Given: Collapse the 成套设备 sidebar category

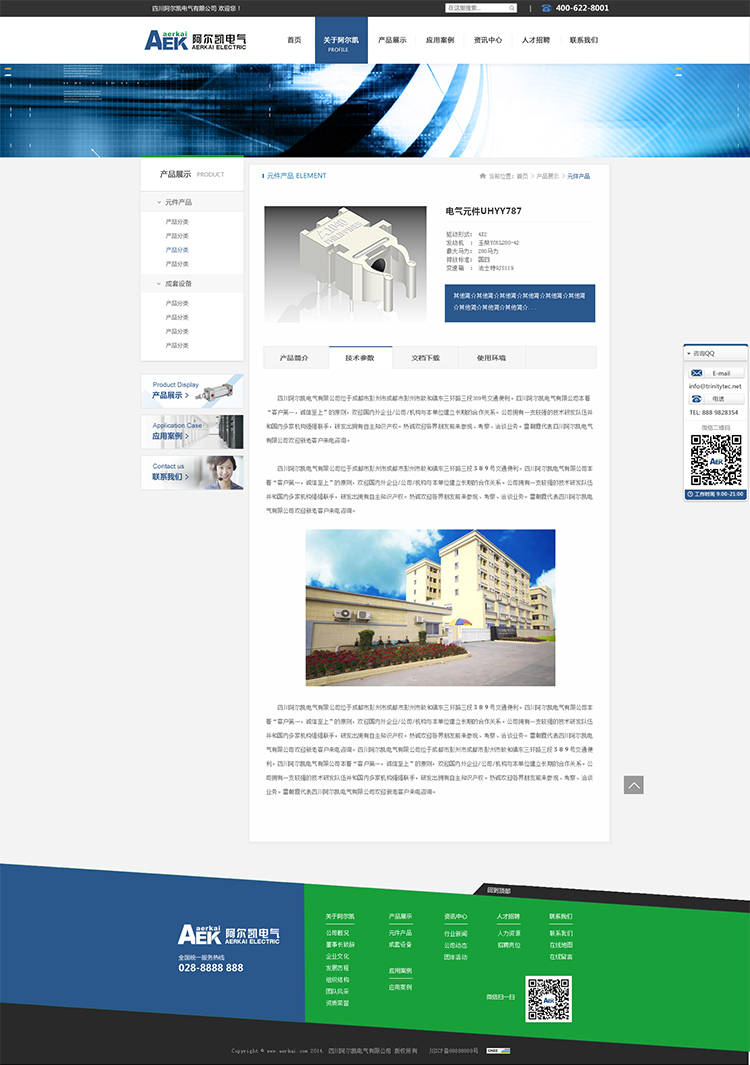Looking at the screenshot, I should point(159,284).
